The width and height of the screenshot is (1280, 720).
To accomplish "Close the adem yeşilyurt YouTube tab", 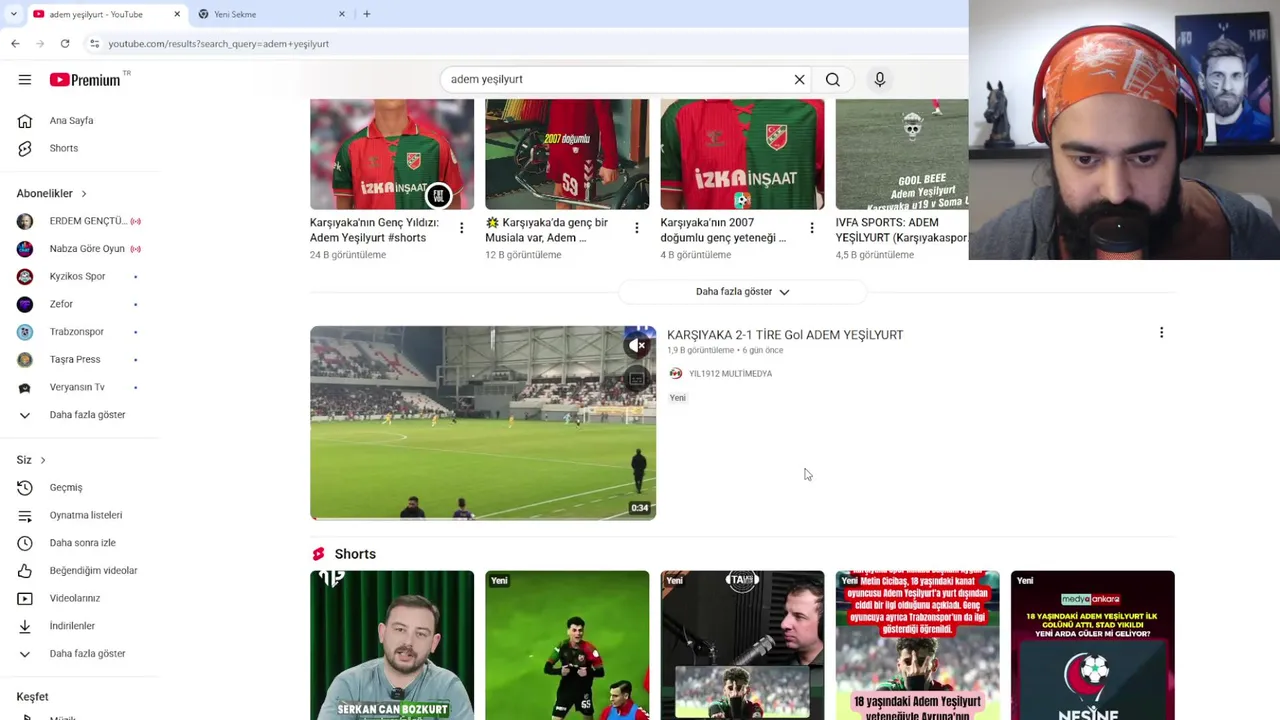I will click(x=178, y=14).
